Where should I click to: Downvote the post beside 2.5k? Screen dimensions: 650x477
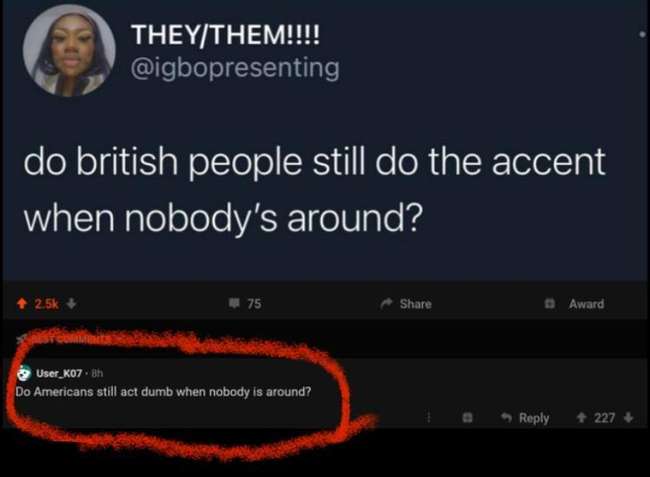click(72, 304)
